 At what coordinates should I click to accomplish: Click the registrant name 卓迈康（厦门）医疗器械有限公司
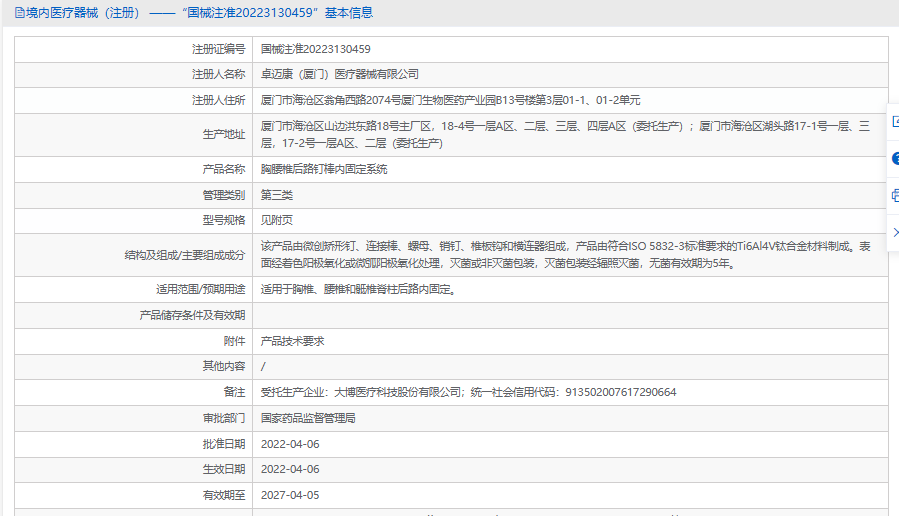click(x=339, y=75)
